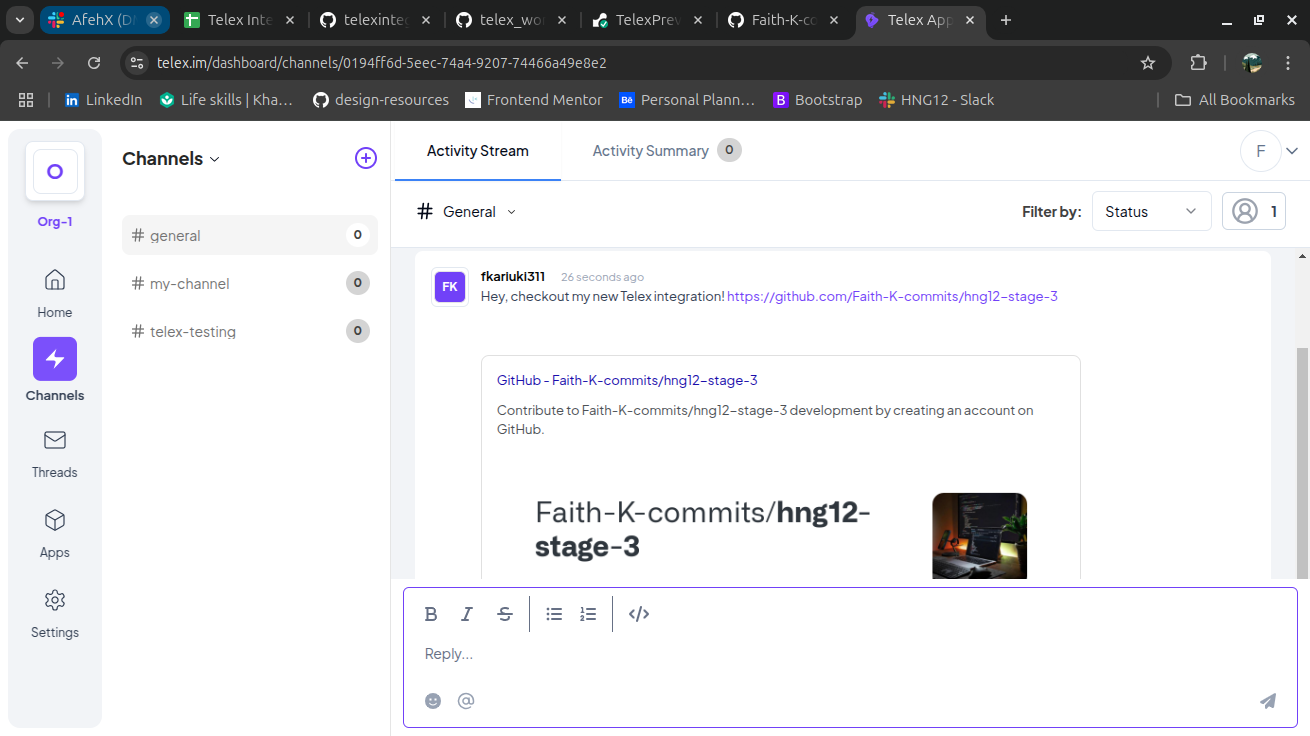Screen dimensions: 1310x736
Task: Click the F user avatar
Action: (x=1261, y=151)
